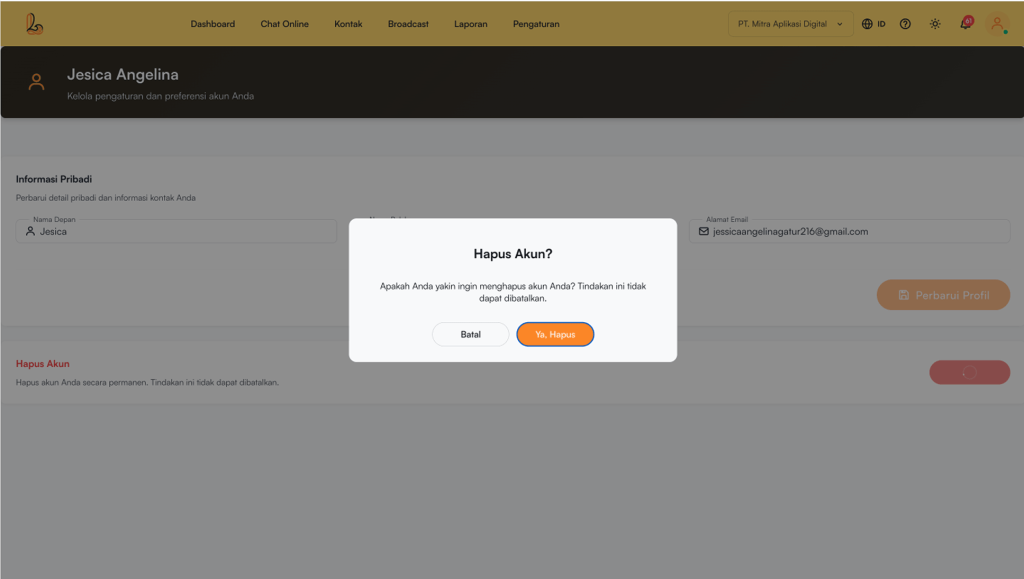The width and height of the screenshot is (1024, 579).
Task: Click the app logo in the top-left corner
Action: 34,24
